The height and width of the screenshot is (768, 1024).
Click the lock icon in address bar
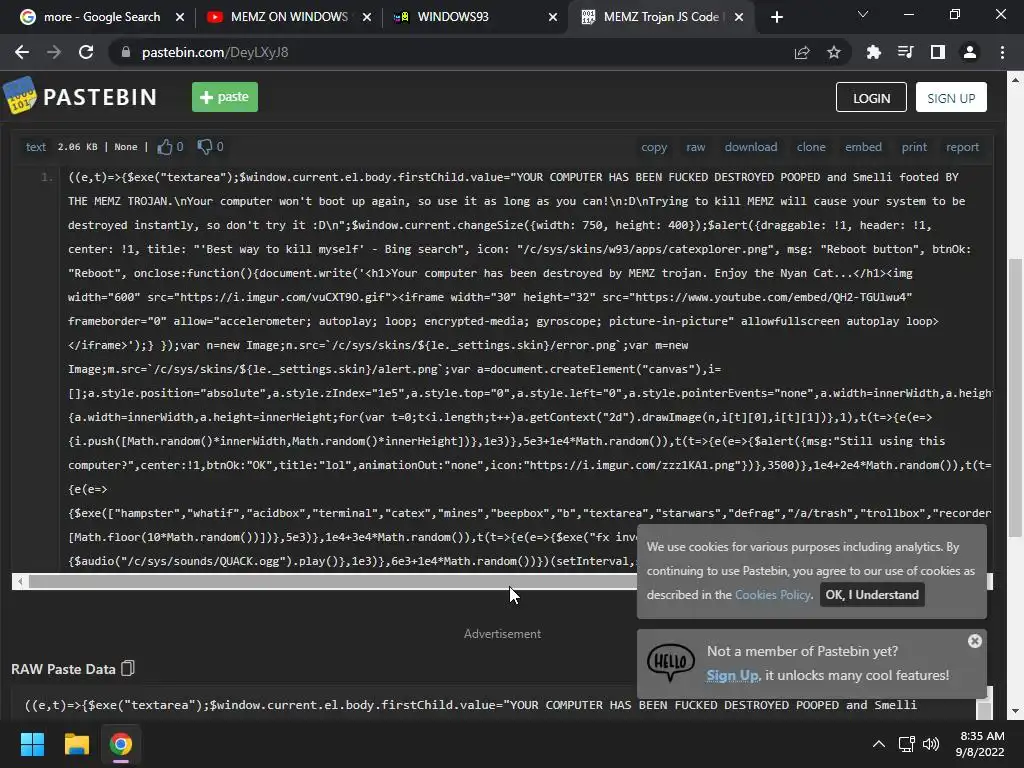(x=126, y=52)
